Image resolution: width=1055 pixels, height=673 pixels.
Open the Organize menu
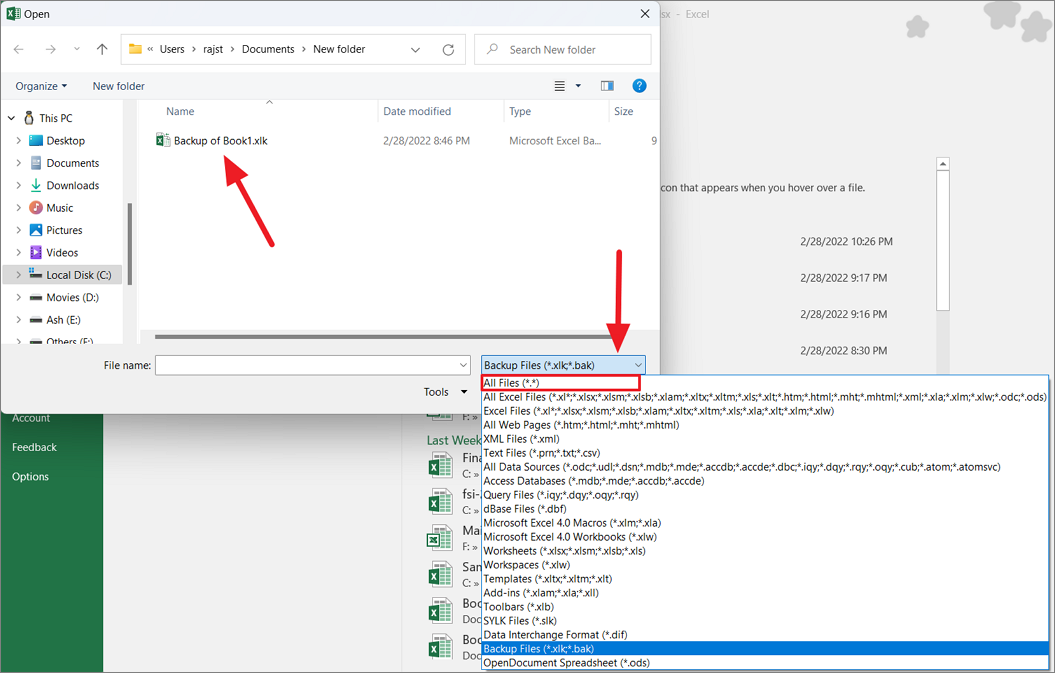tap(41, 86)
